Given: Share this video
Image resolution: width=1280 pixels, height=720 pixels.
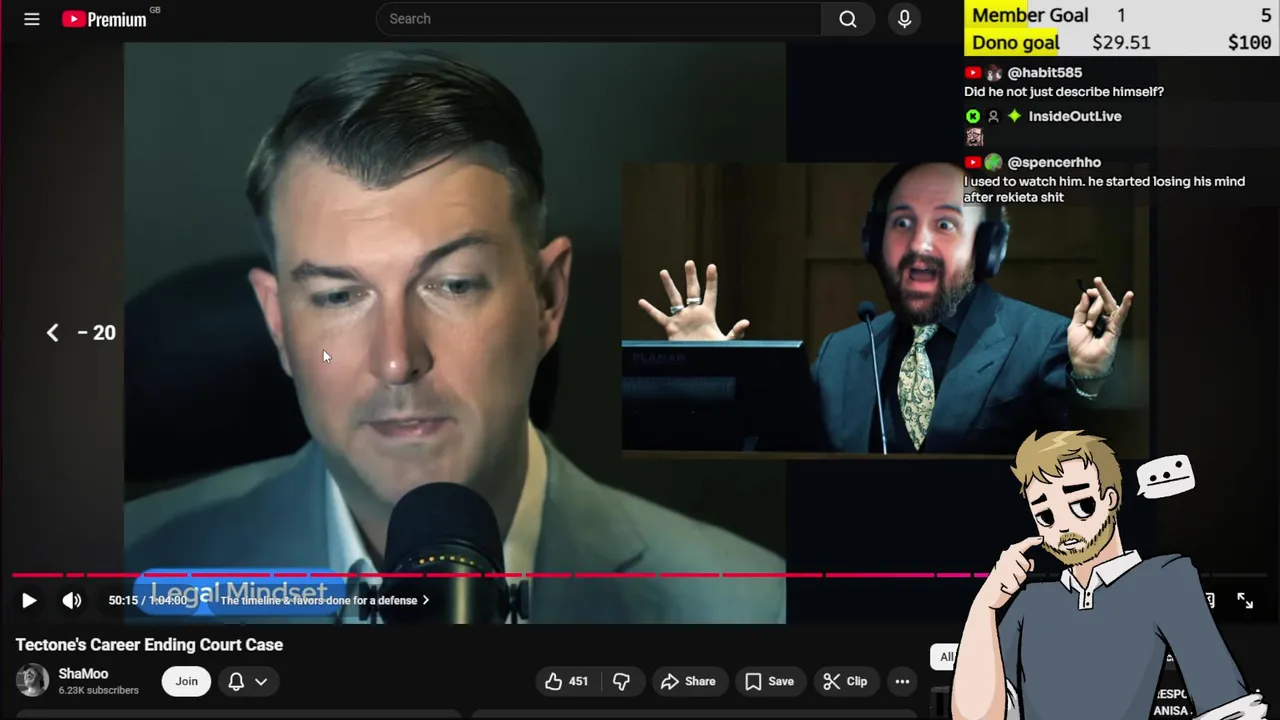Looking at the screenshot, I should click(x=688, y=681).
